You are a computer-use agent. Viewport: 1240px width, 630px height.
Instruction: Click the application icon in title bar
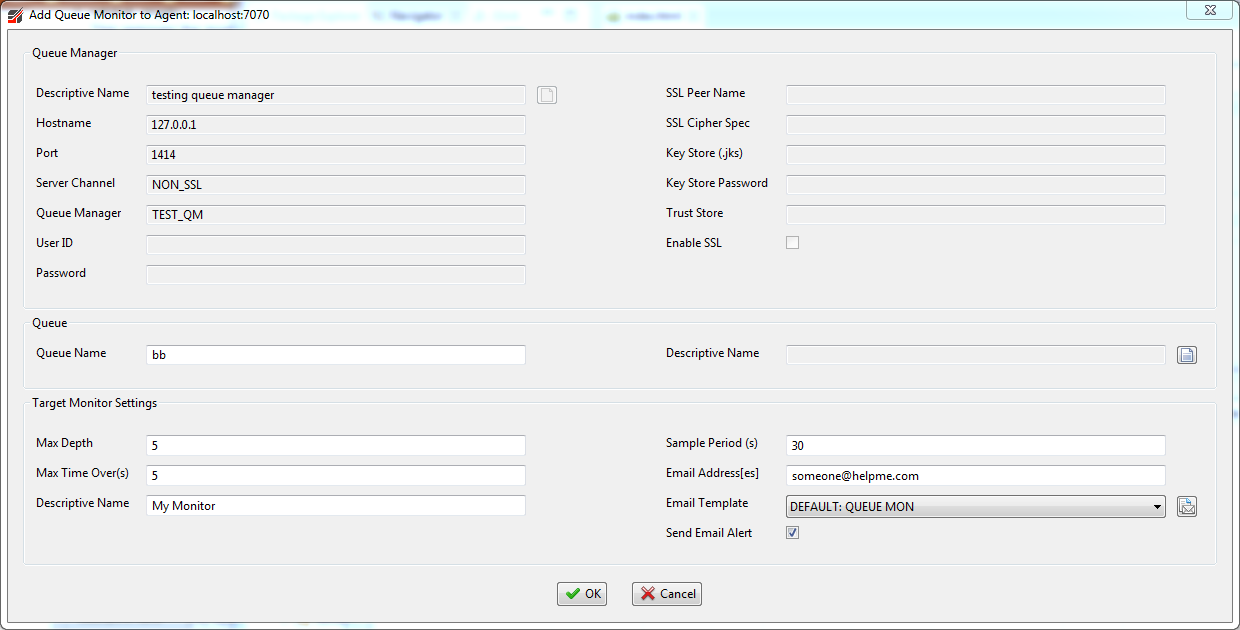pos(15,16)
